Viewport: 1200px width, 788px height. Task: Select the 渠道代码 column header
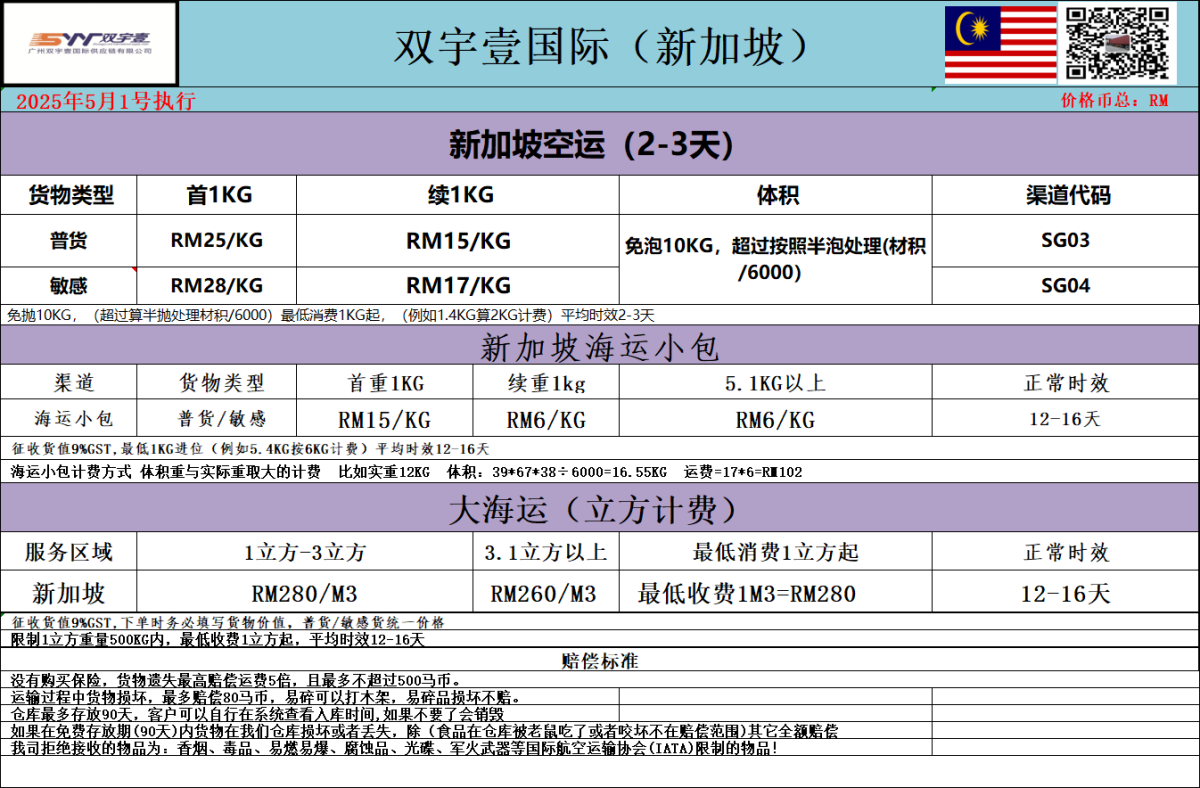click(x=1066, y=195)
